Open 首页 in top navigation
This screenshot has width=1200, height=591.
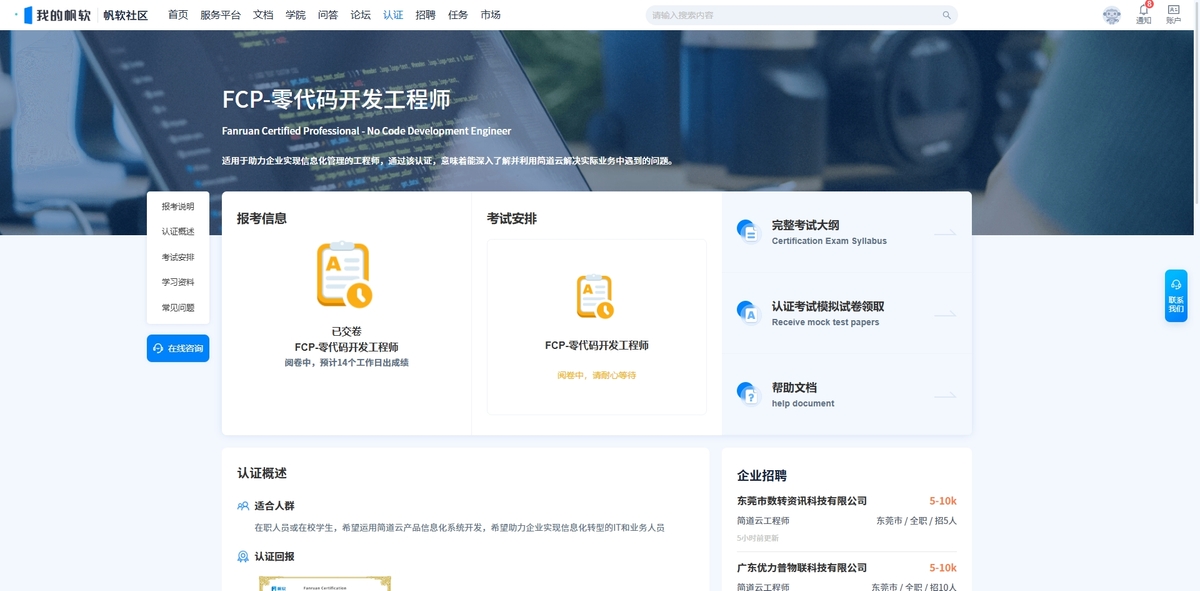(178, 15)
